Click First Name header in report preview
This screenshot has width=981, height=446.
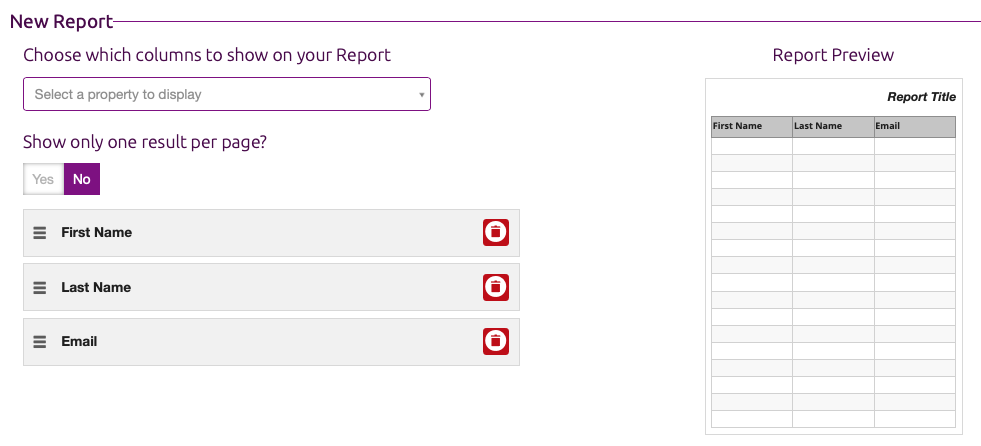(737, 127)
